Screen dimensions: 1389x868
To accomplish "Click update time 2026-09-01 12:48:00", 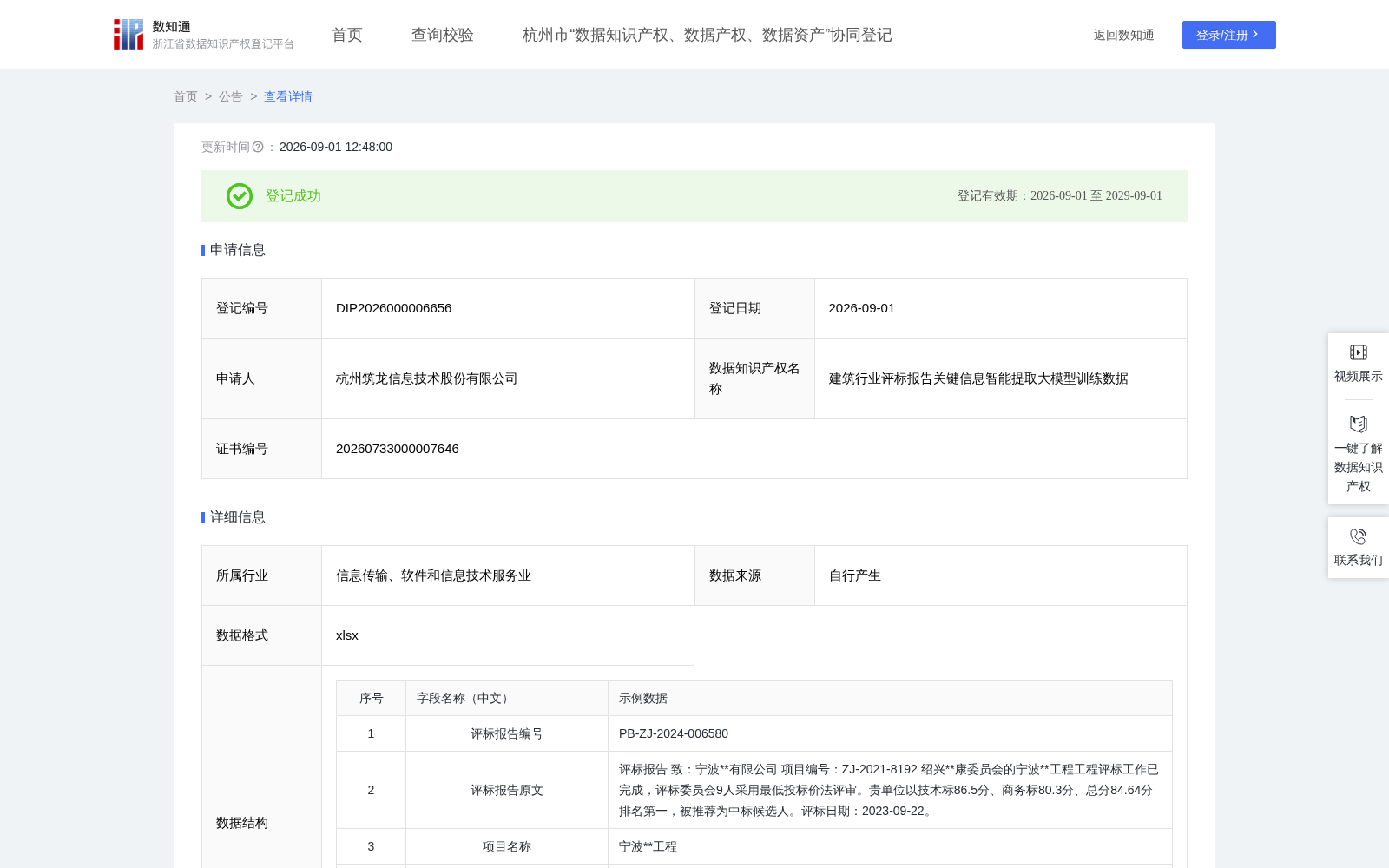I will pyautogui.click(x=336, y=147).
